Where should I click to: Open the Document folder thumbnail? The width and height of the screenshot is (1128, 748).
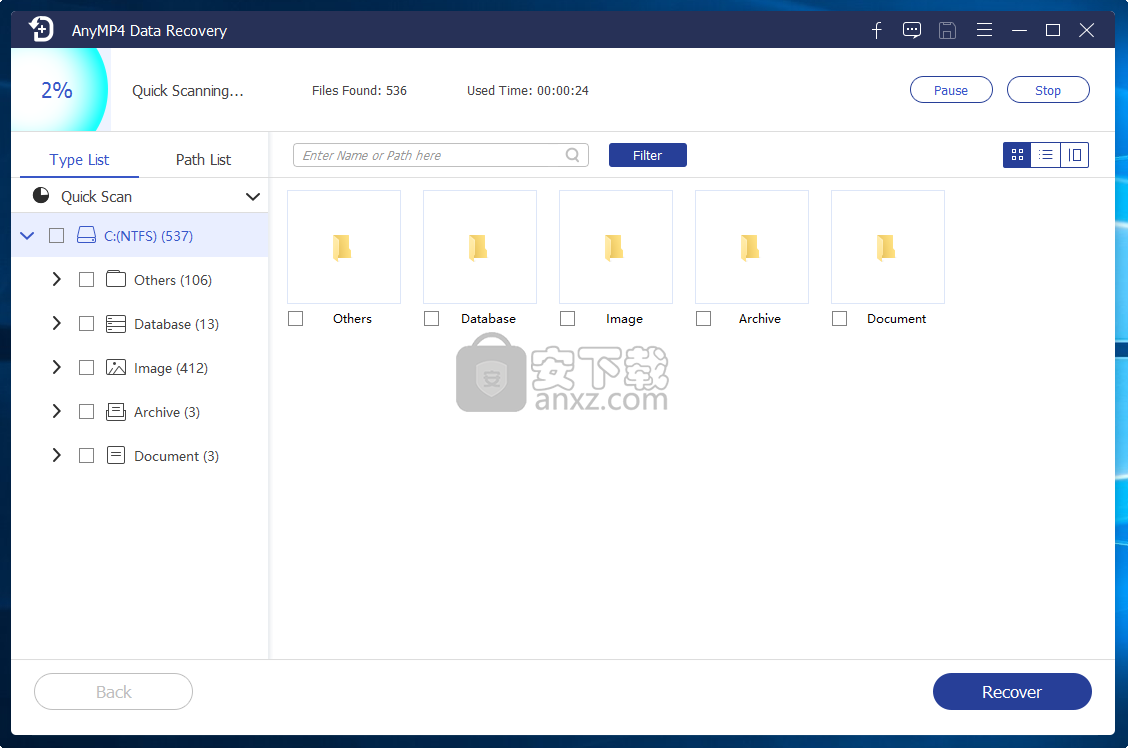tap(887, 247)
